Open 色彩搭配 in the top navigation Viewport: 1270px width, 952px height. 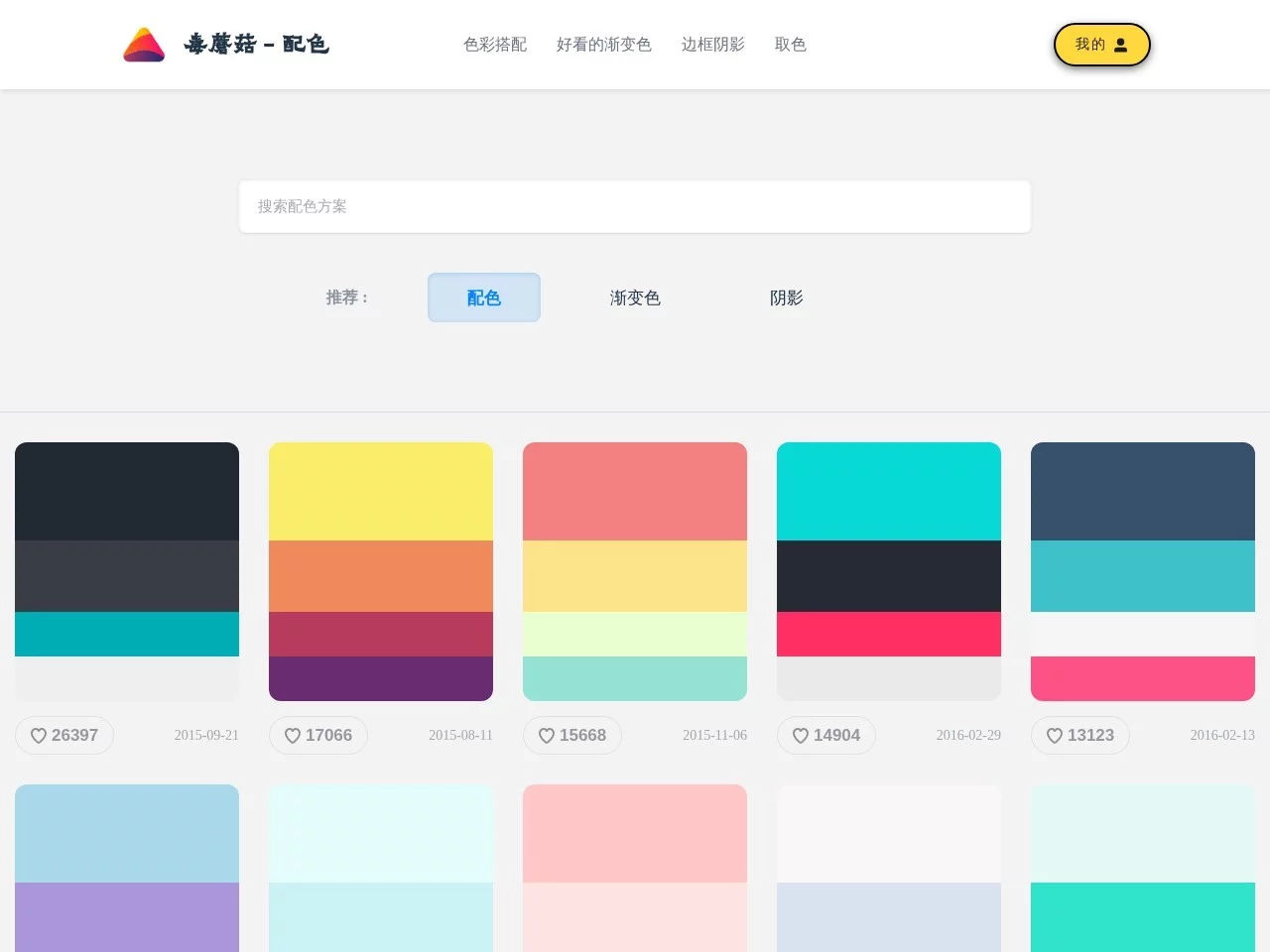click(495, 45)
